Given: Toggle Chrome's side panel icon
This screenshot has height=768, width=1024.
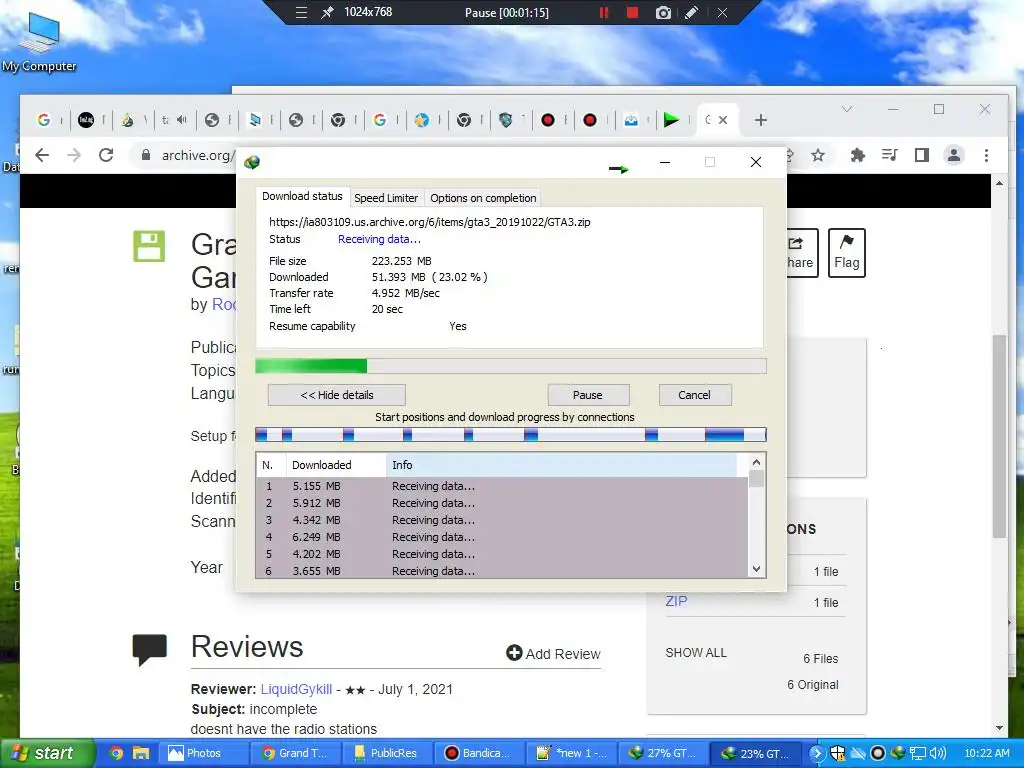Looking at the screenshot, I should 921,155.
